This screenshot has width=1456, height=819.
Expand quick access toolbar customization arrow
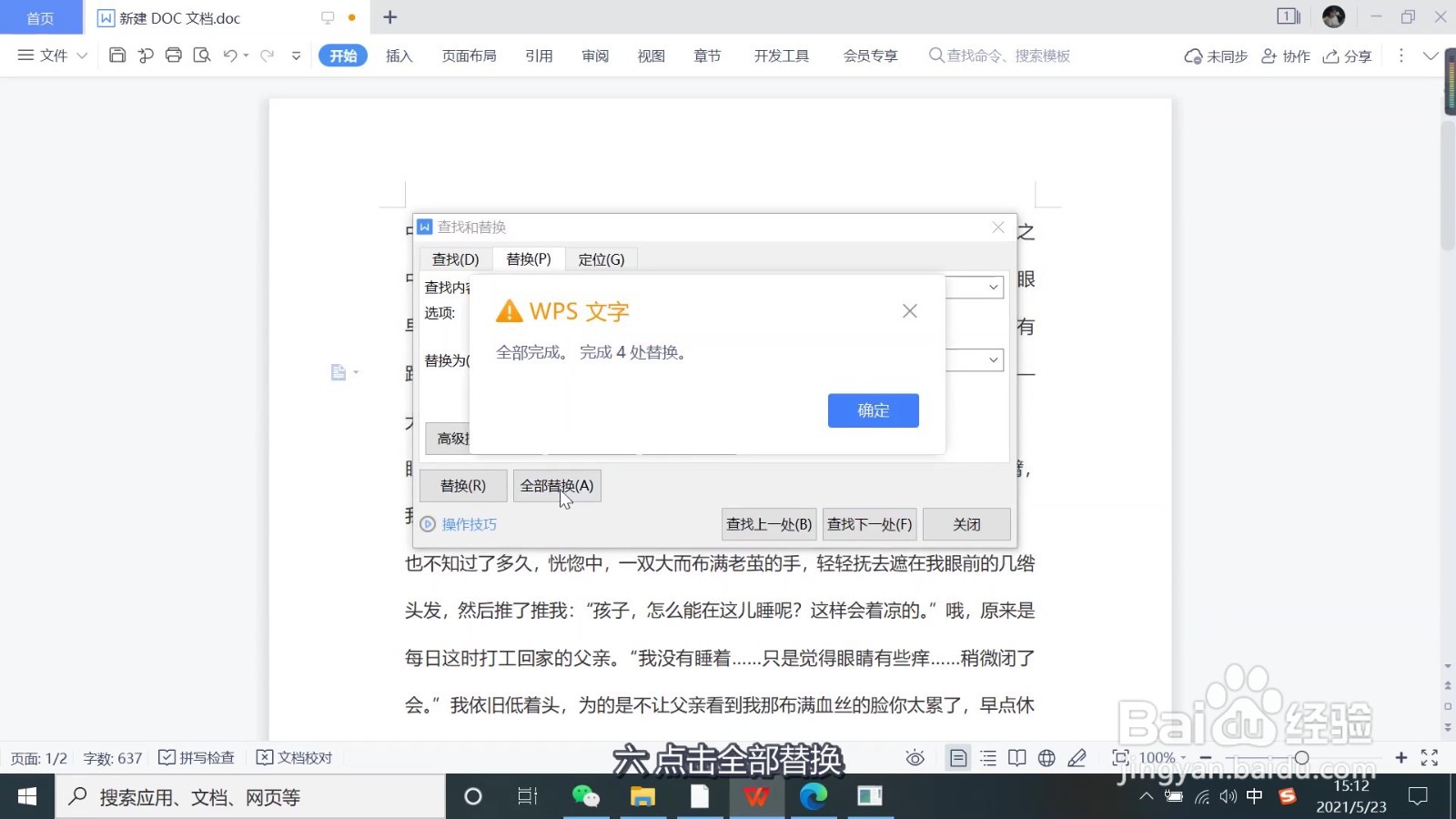point(296,56)
